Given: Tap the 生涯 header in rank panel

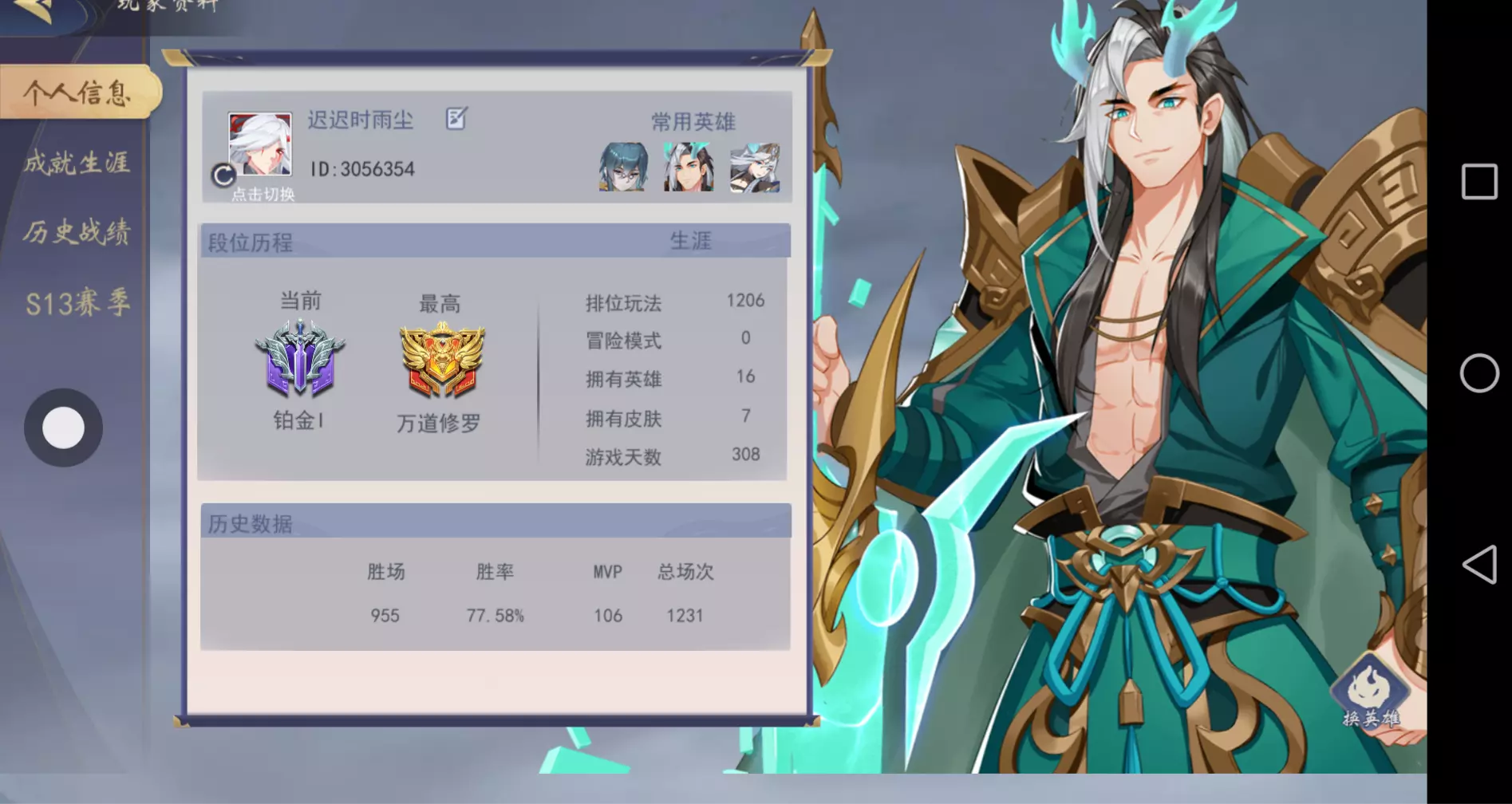Looking at the screenshot, I should pyautogui.click(x=690, y=240).
